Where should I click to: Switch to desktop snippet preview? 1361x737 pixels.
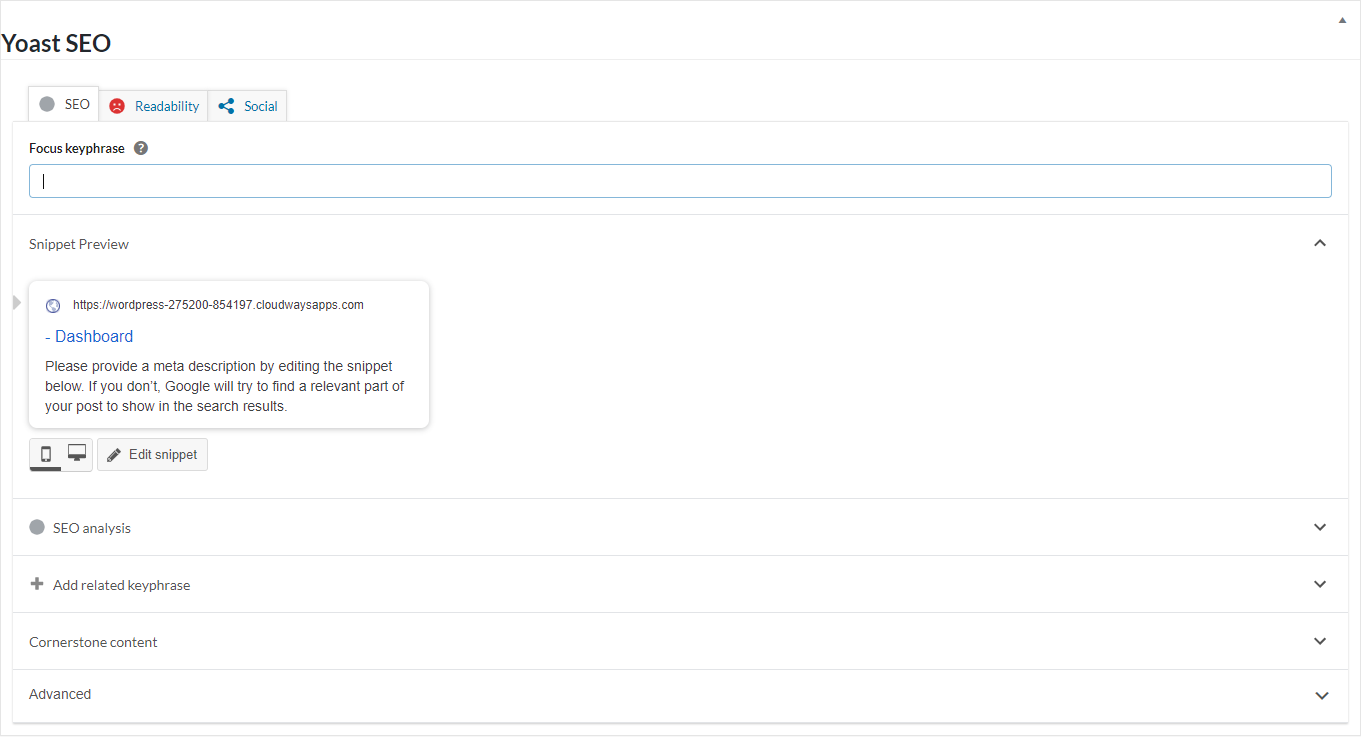click(76, 454)
